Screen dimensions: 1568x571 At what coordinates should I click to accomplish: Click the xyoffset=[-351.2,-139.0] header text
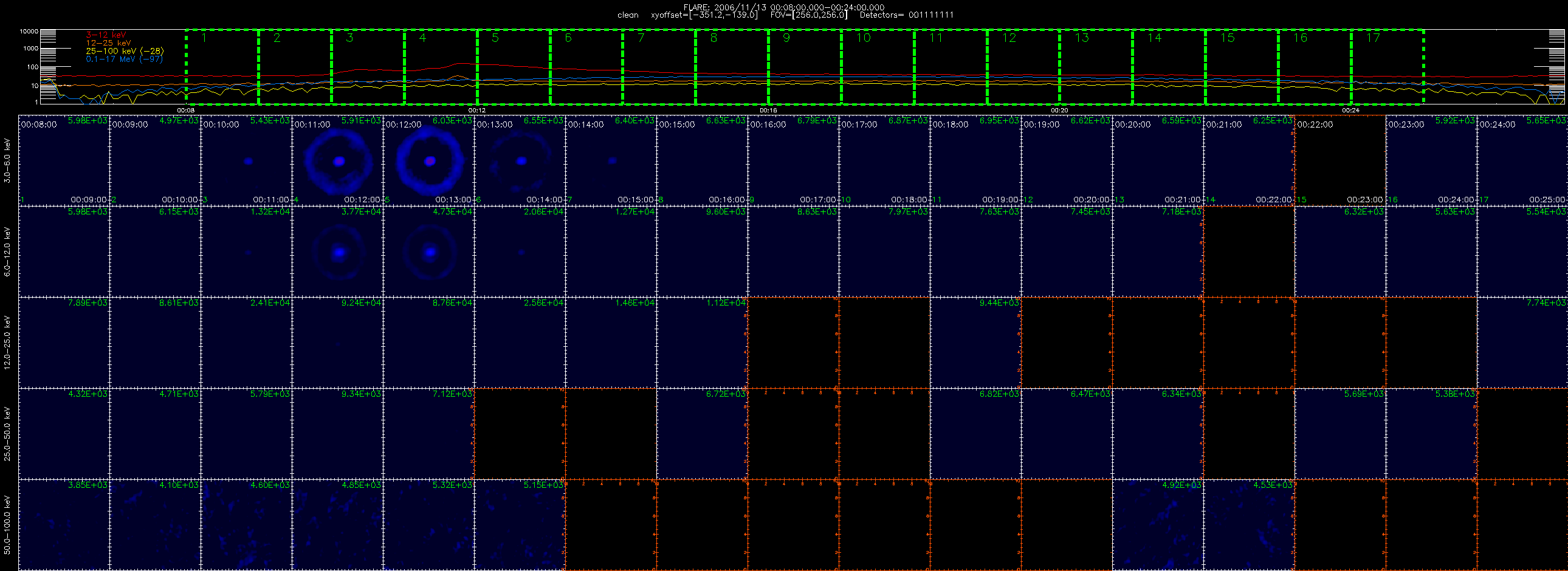[x=704, y=15]
